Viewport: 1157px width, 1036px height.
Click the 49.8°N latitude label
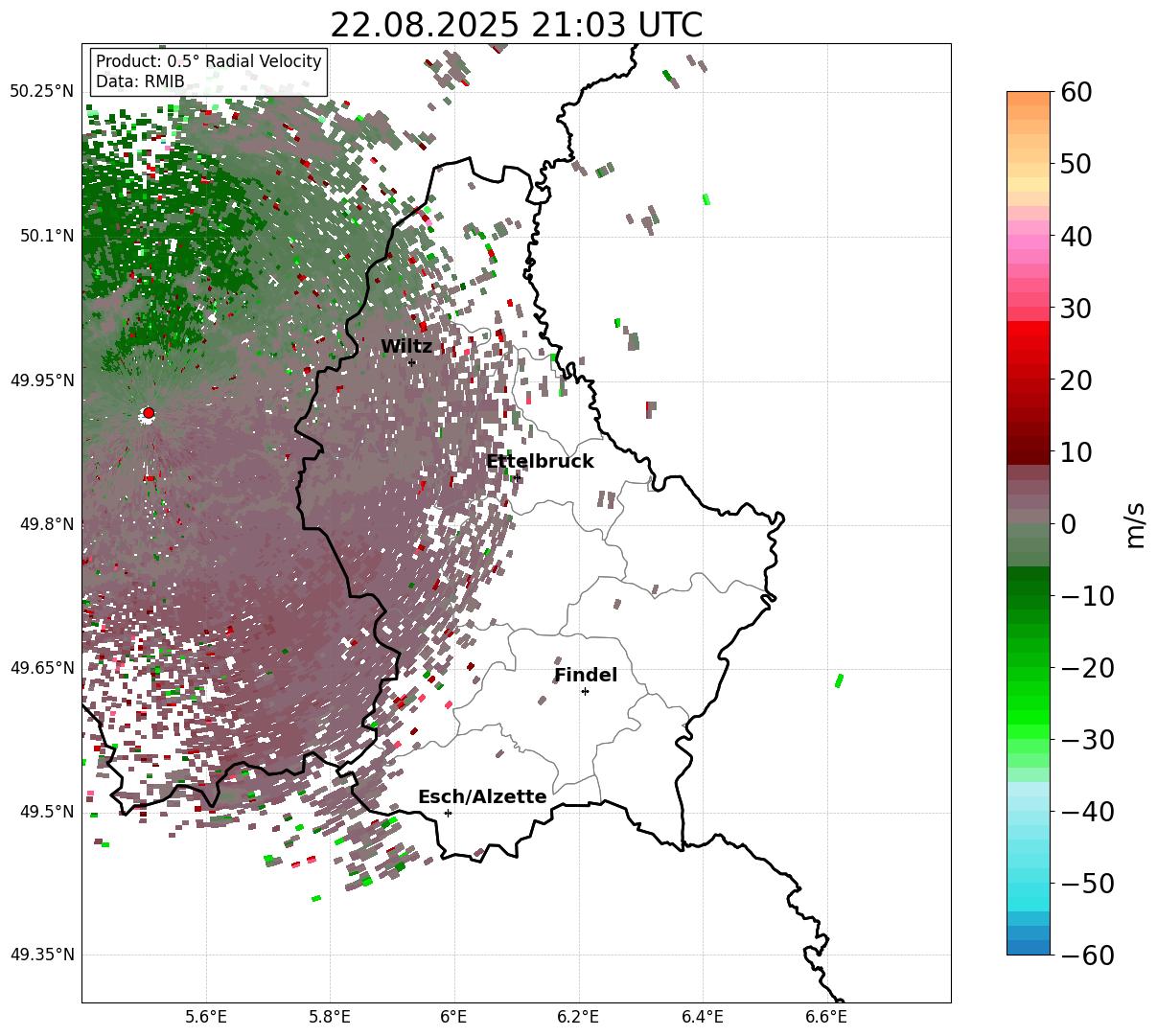coord(46,524)
